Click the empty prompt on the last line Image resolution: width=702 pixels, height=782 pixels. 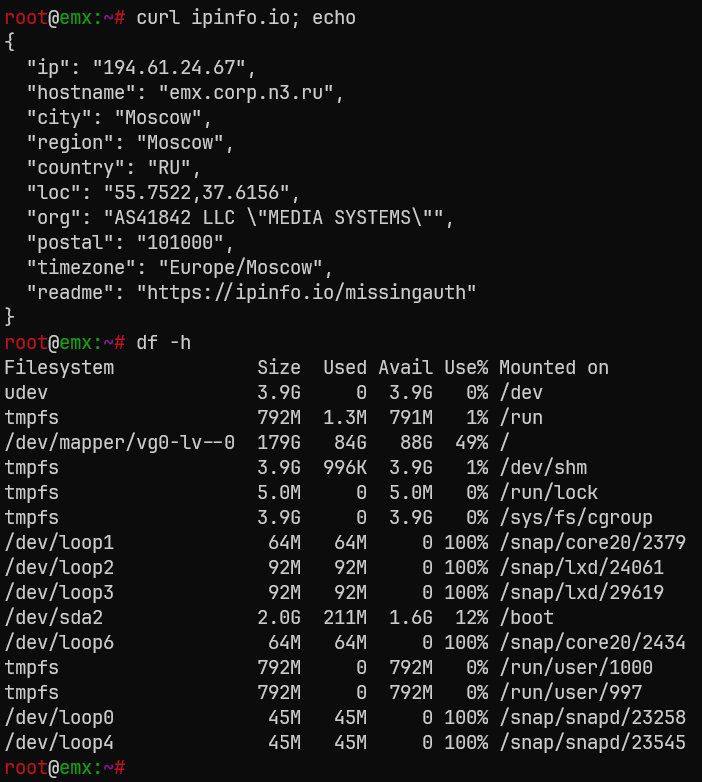[x=140, y=767]
